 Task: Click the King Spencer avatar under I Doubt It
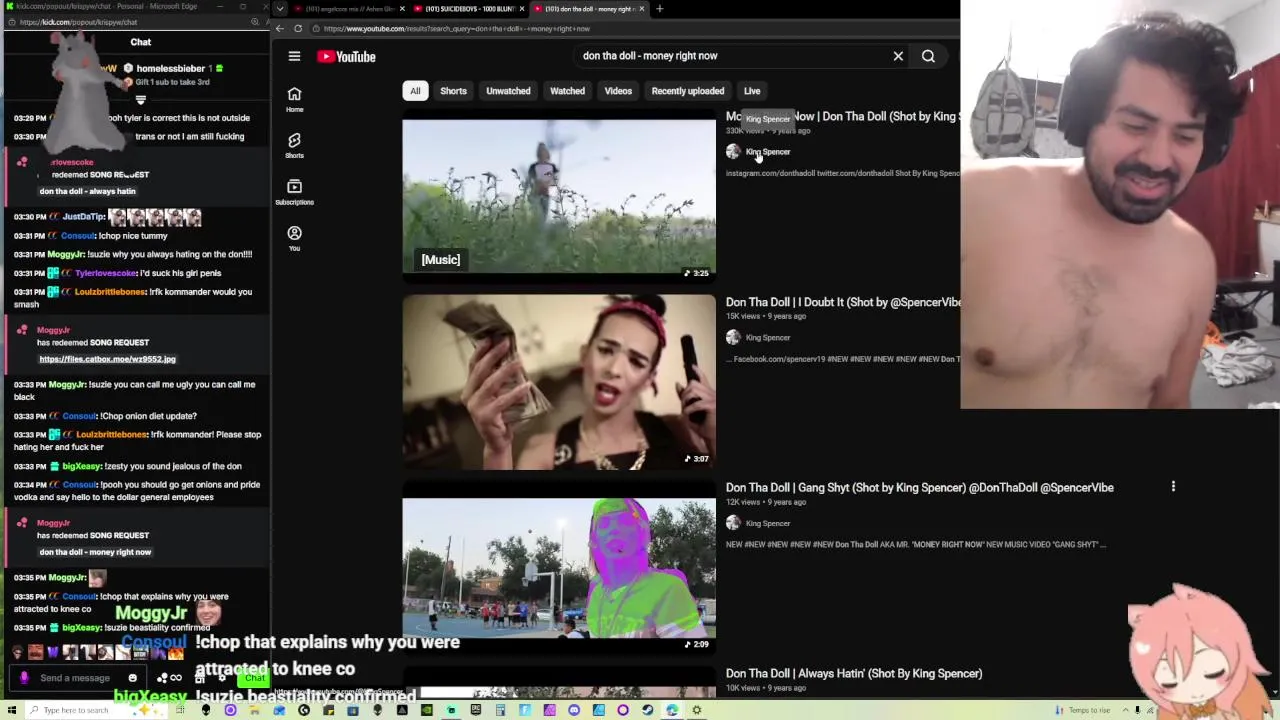[733, 338]
